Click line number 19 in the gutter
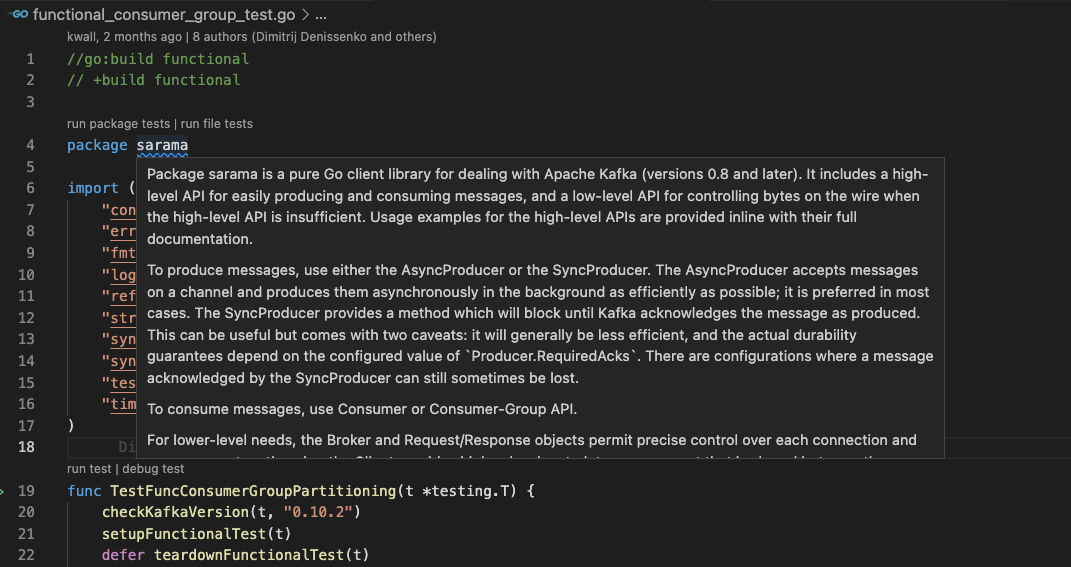 [x=26, y=490]
